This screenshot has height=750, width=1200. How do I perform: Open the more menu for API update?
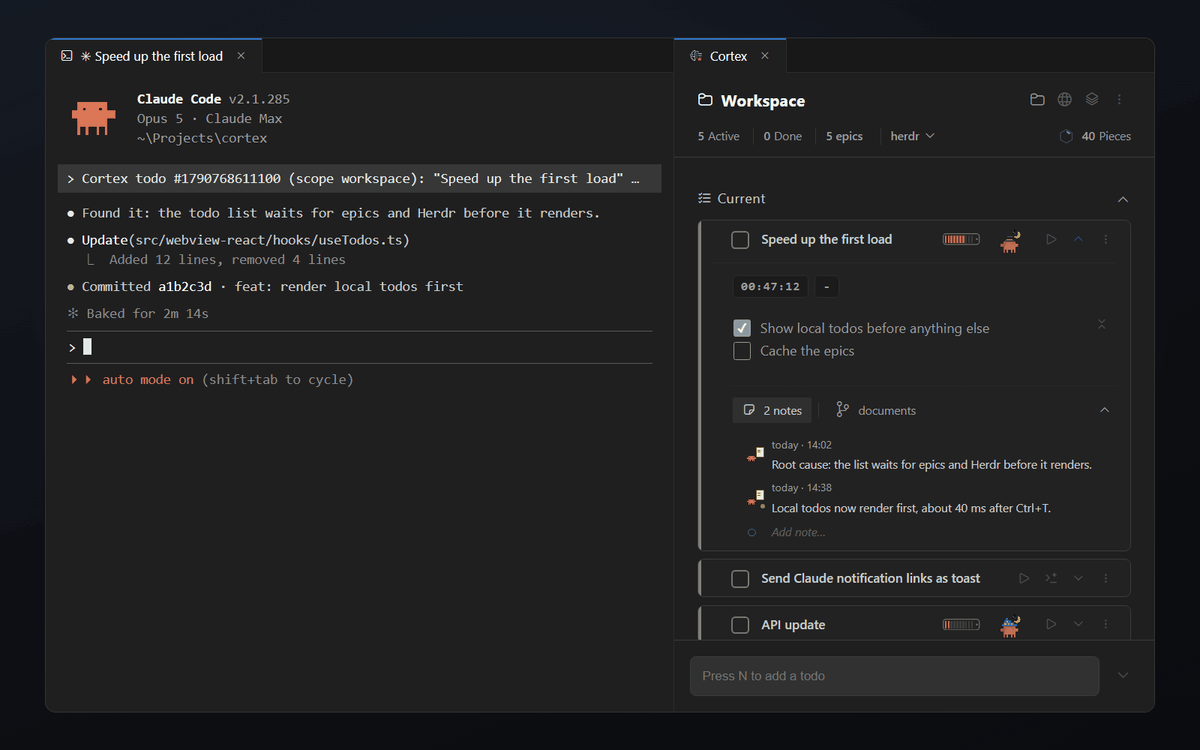pyautogui.click(x=1106, y=625)
